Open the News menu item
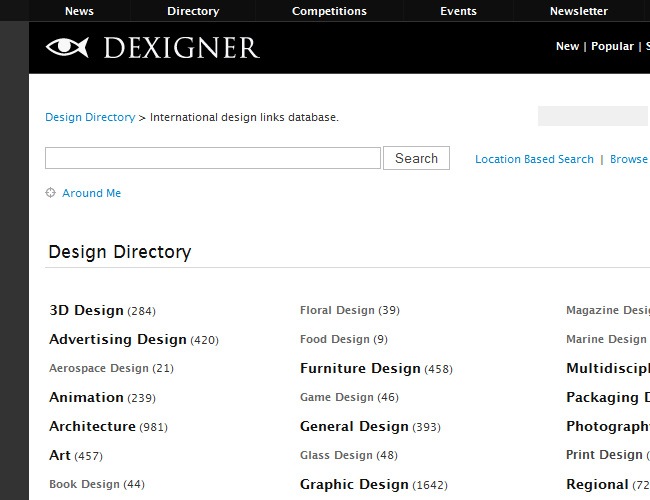This screenshot has height=500, width=650. coord(79,11)
